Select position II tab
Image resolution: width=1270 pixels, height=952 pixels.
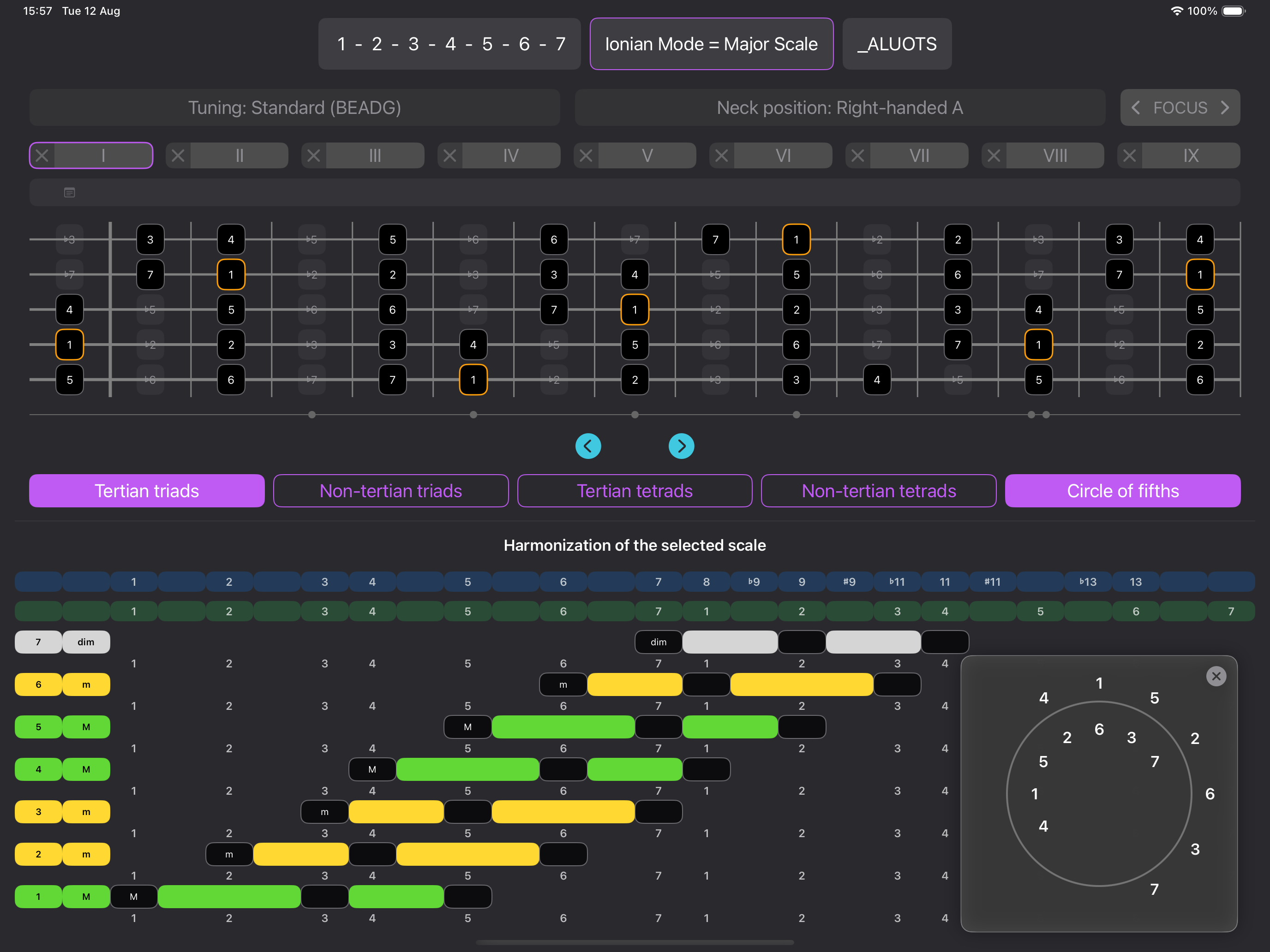240,155
